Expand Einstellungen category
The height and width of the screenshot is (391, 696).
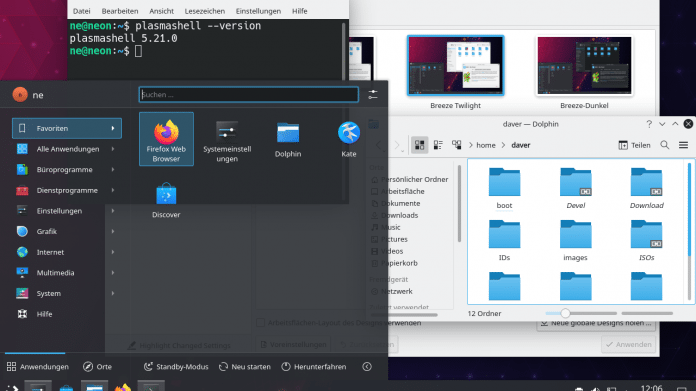pos(67,211)
